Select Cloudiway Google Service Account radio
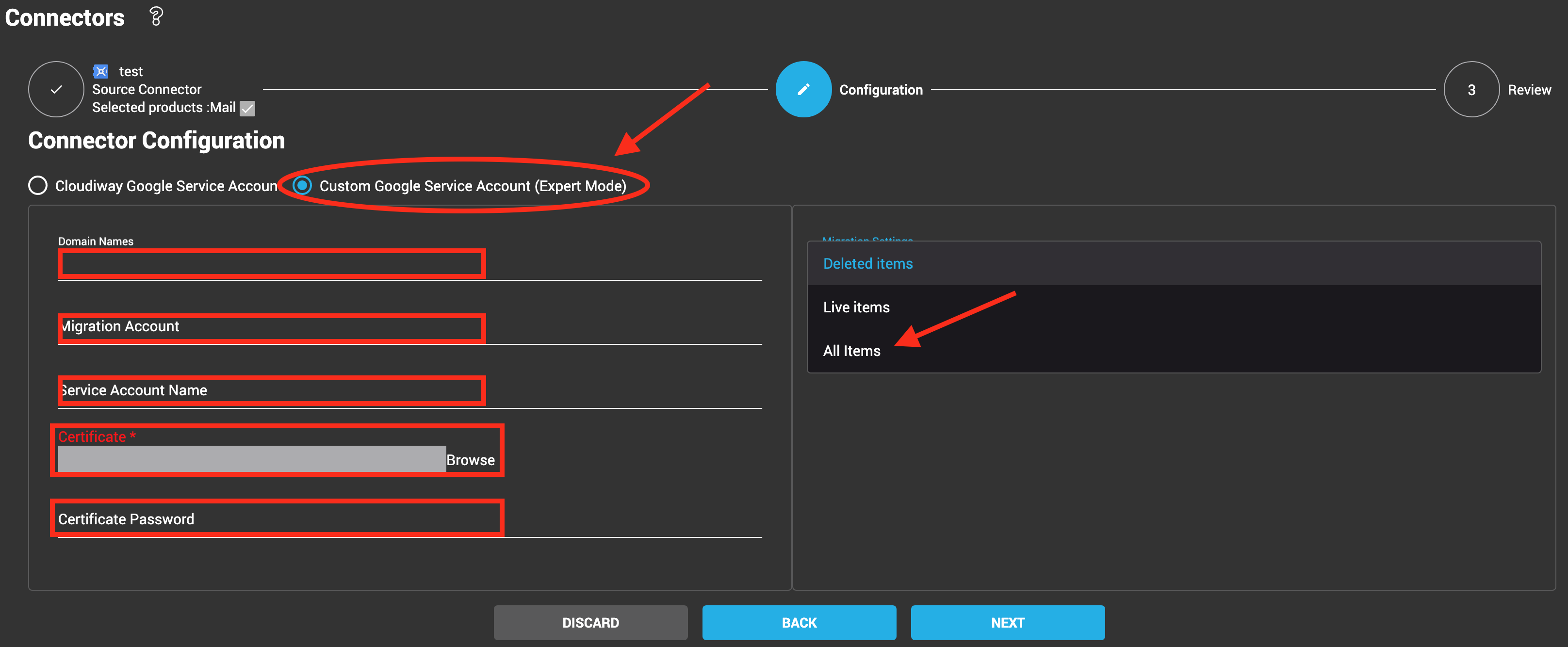Image resolution: width=1568 pixels, height=647 pixels. [x=38, y=186]
